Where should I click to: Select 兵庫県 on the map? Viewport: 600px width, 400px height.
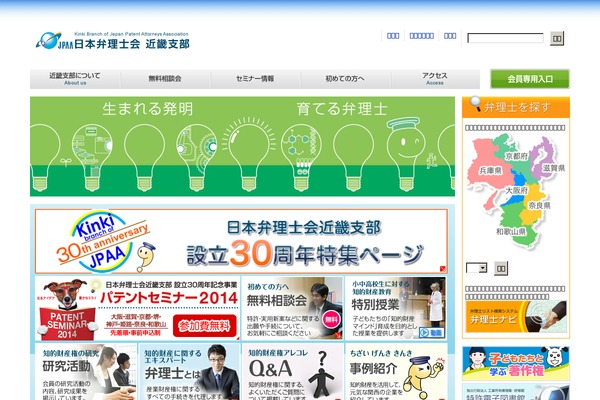tap(490, 171)
